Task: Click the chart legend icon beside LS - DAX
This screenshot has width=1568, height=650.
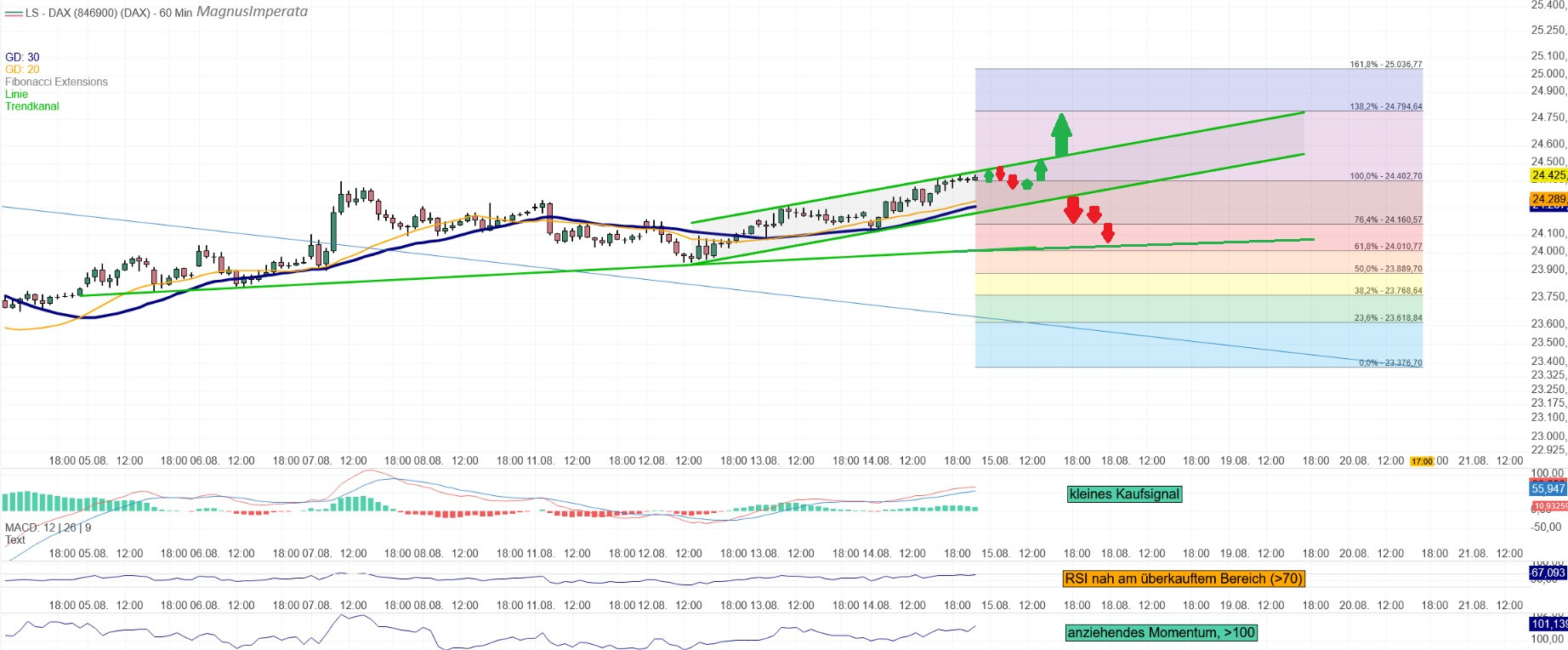Action: tap(13, 13)
